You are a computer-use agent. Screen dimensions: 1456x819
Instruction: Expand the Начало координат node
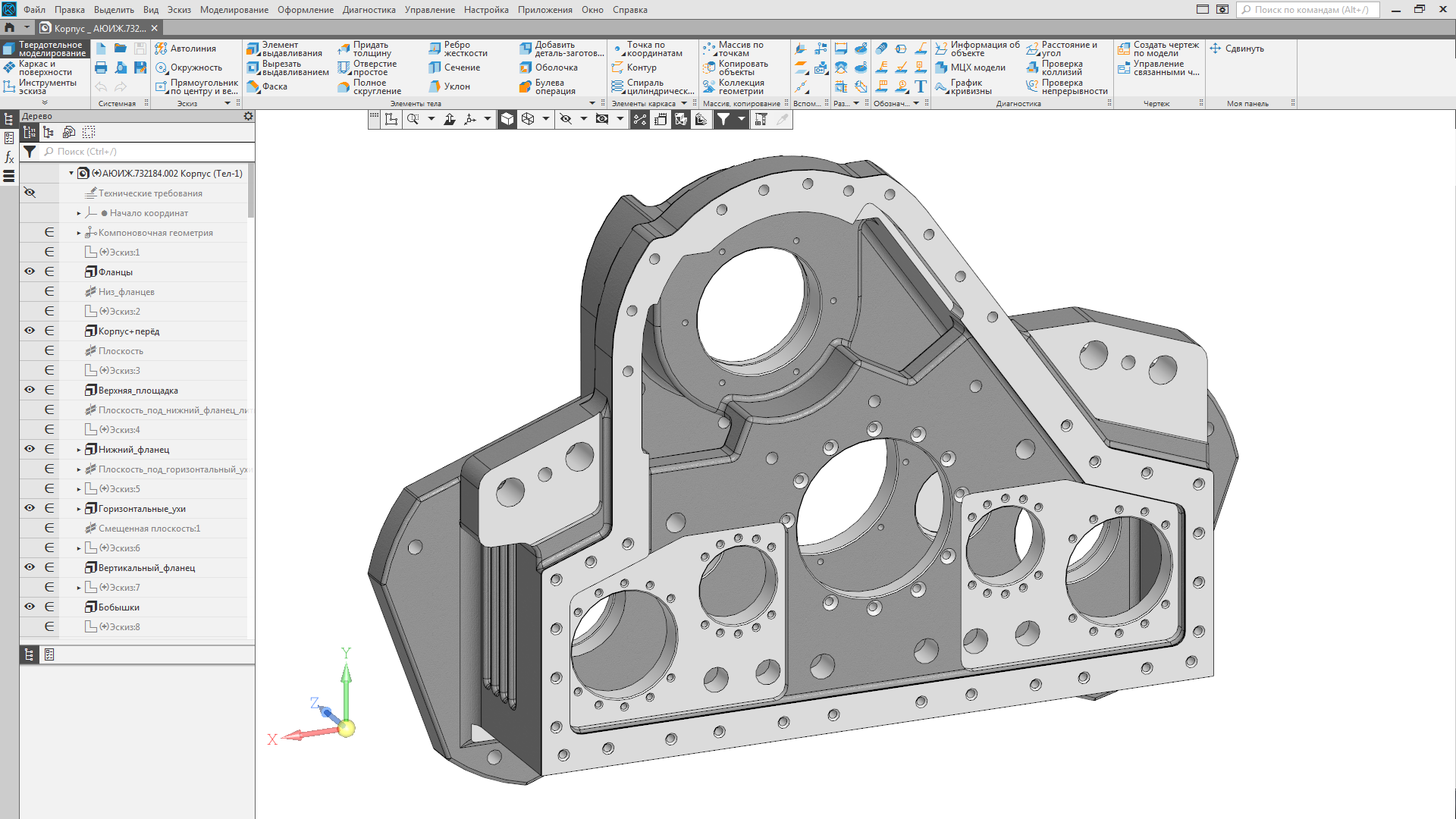(x=79, y=213)
